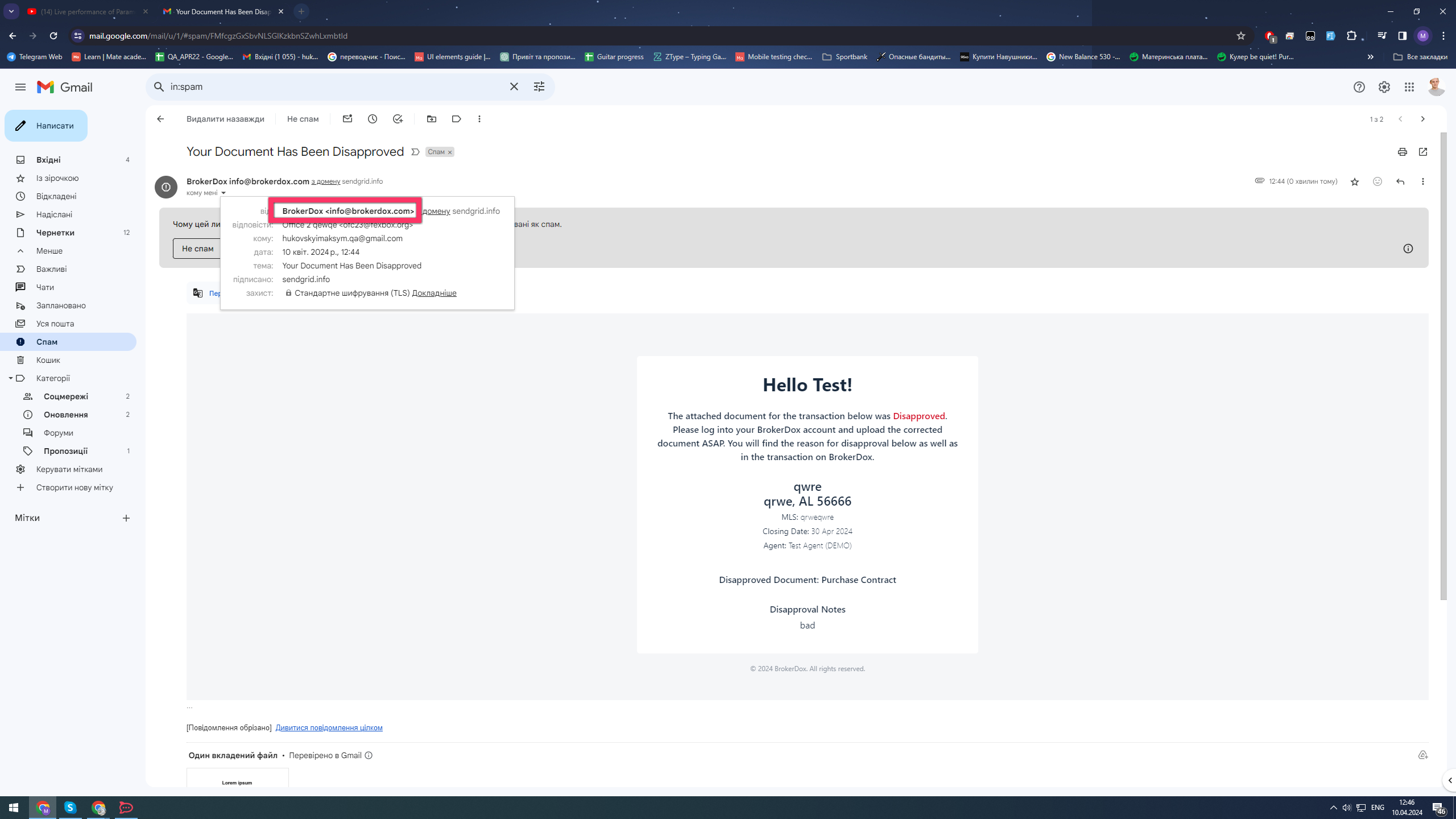Open the Google account avatar
Image resolution: width=1456 pixels, height=819 pixels.
tap(1436, 87)
